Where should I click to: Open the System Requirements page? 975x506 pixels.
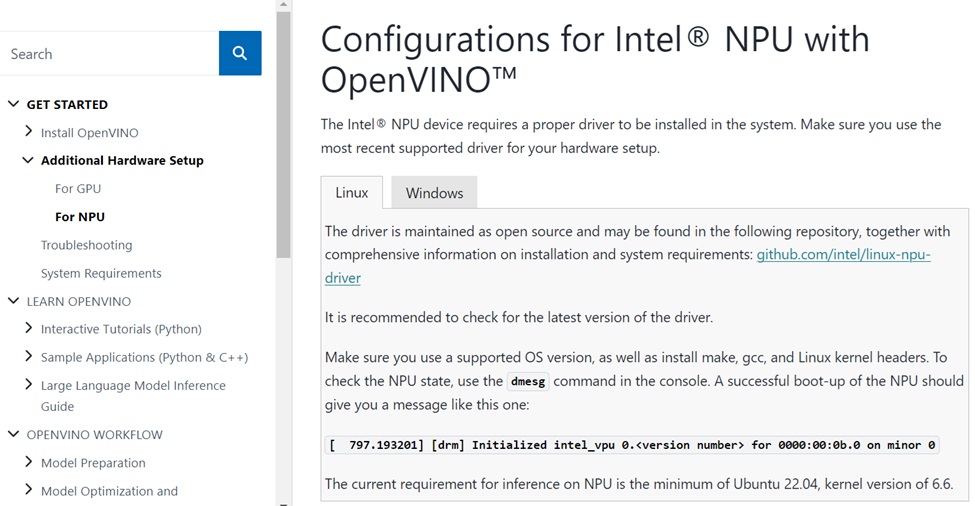(x=101, y=274)
